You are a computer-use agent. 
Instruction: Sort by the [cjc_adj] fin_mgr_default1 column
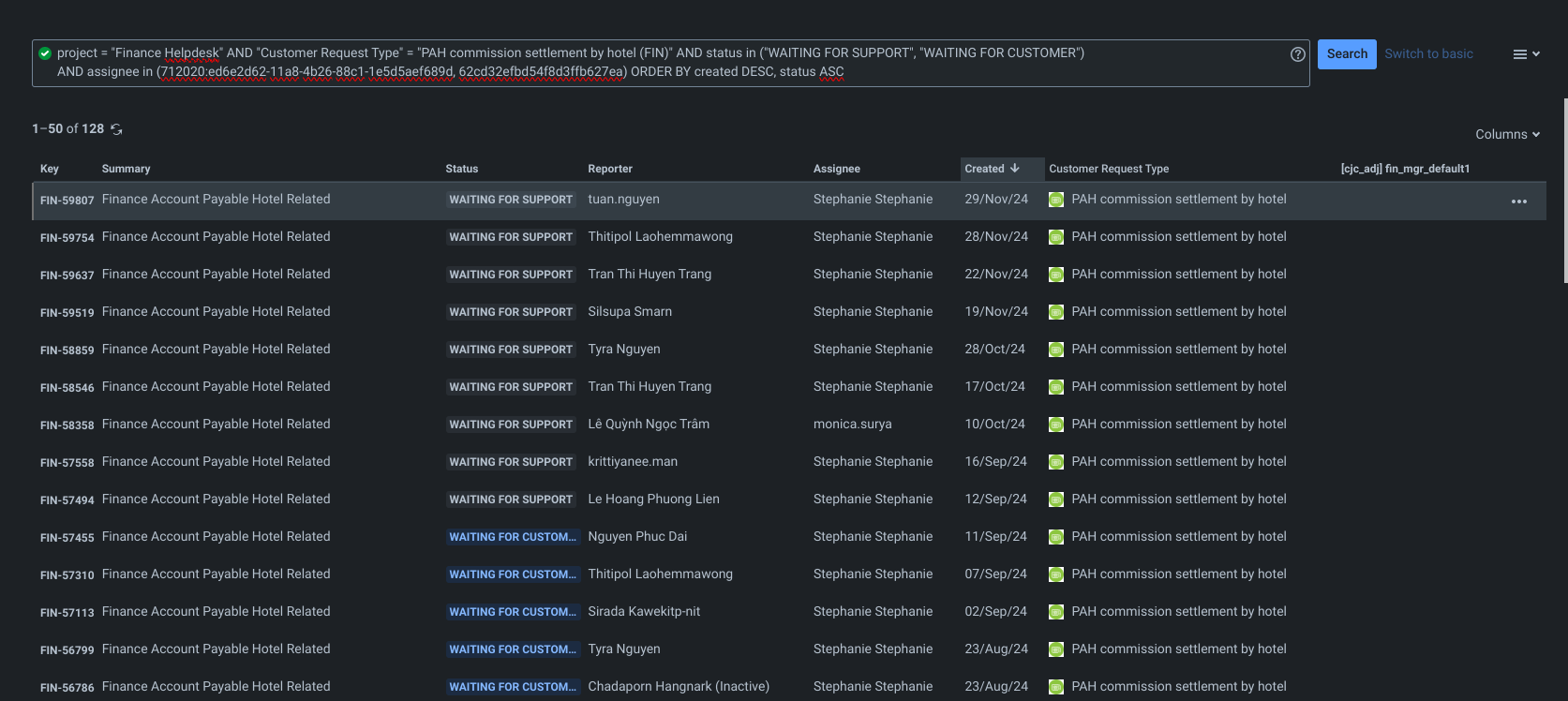(x=1405, y=169)
